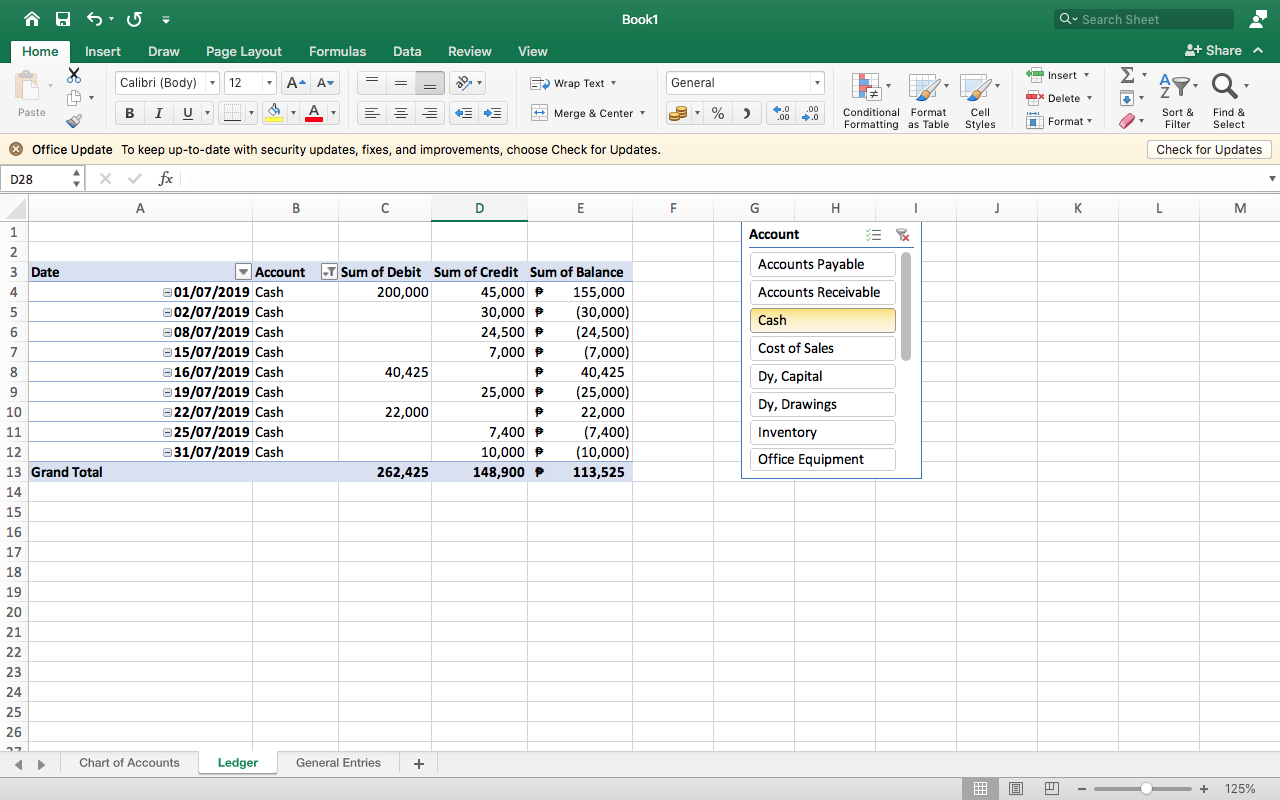Apply percent style formatting

[717, 113]
